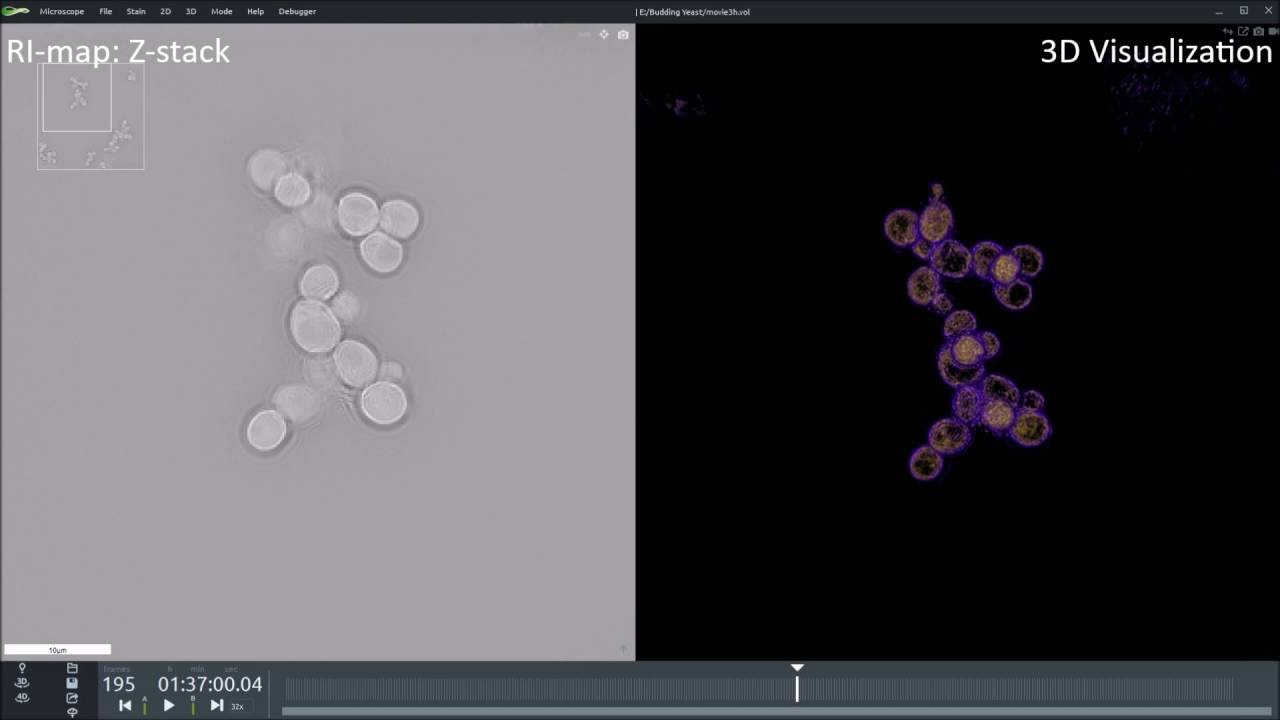Change the 32x playback speed

tap(238, 706)
